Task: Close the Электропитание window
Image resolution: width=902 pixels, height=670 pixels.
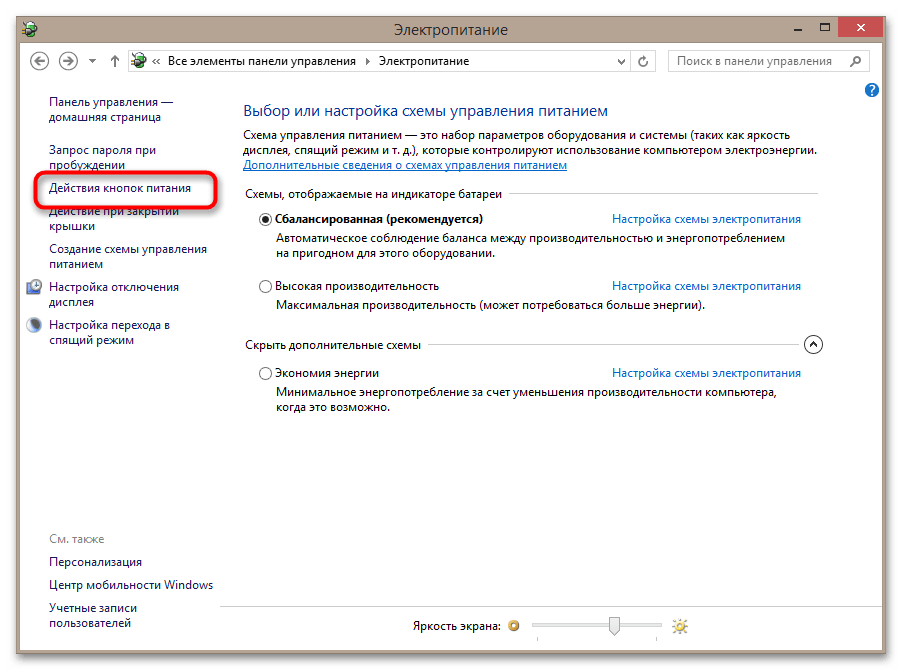Action: pyautogui.click(x=861, y=28)
